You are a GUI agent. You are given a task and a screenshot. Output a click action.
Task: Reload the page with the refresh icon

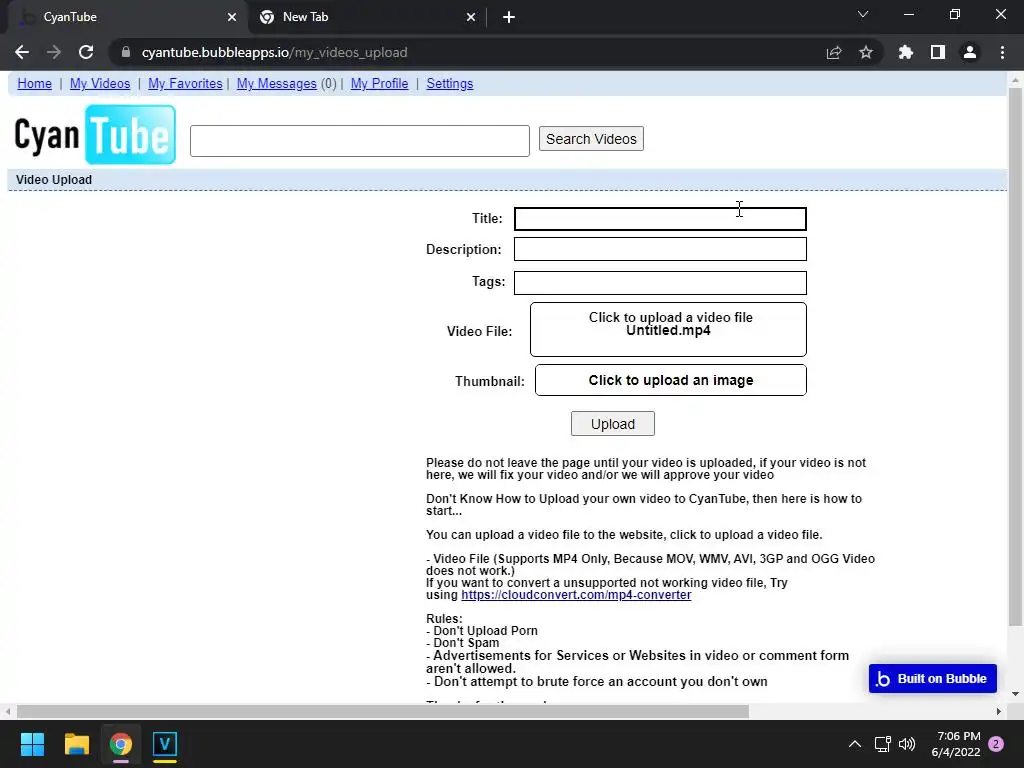[x=86, y=52]
